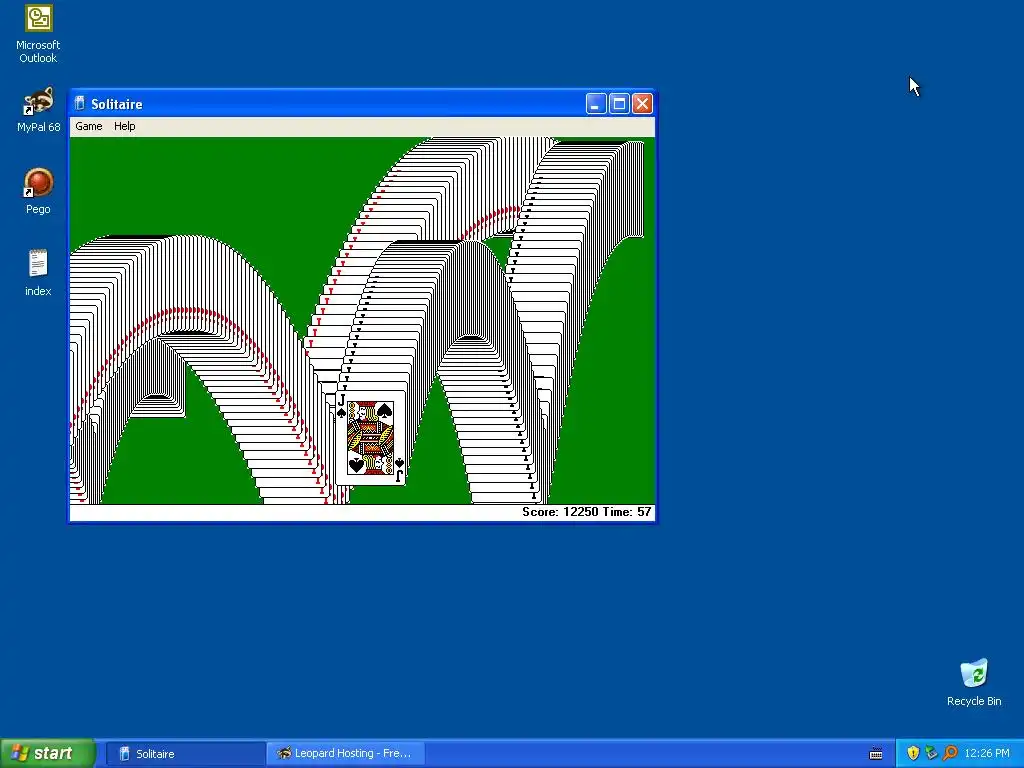The width and height of the screenshot is (1024, 768).
Task: Switch to Leopard Hosting taskbar button
Action: click(x=345, y=754)
